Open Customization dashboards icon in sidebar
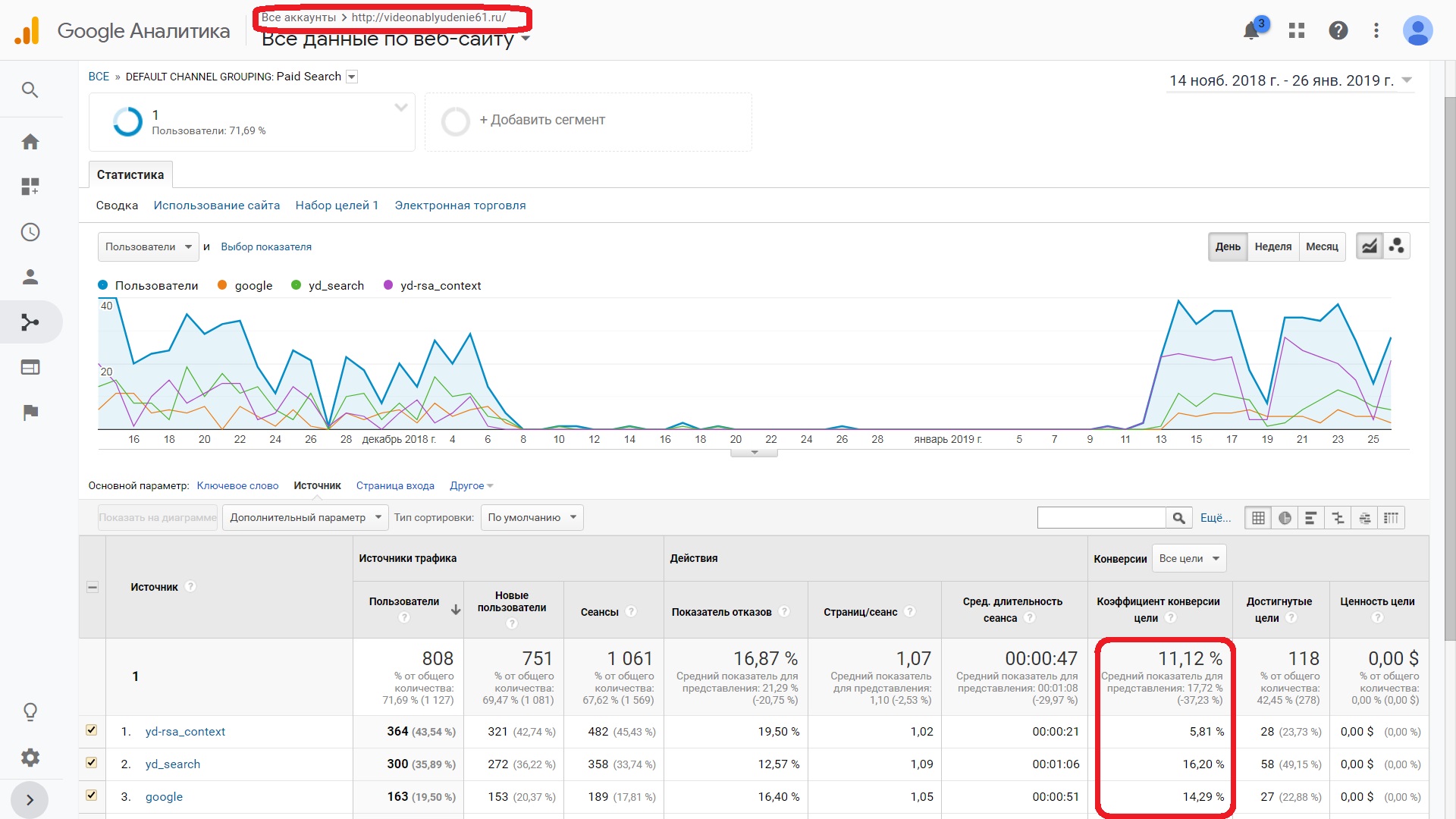 point(30,187)
